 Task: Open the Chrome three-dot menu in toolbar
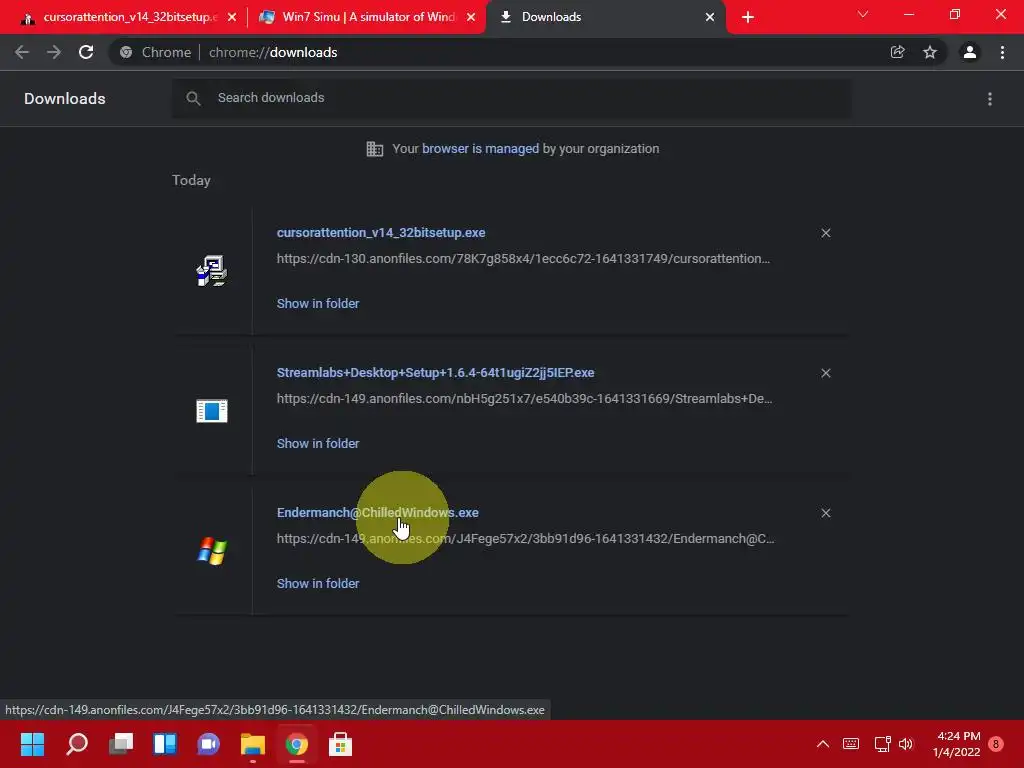(1002, 52)
